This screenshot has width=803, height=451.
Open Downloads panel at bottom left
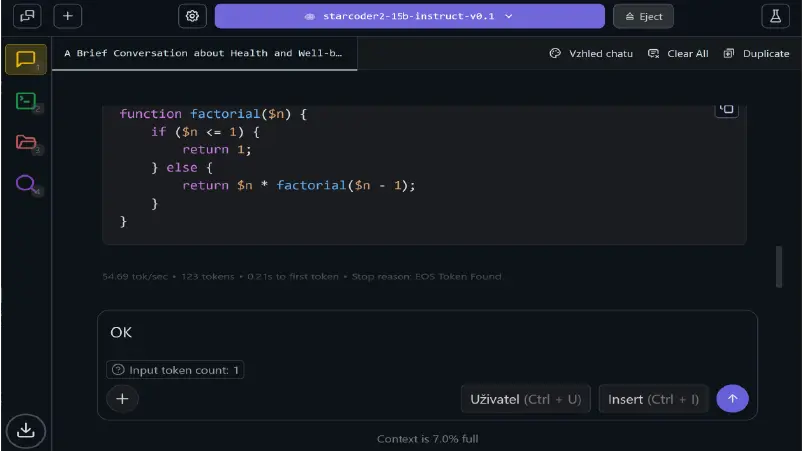pyautogui.click(x=26, y=431)
